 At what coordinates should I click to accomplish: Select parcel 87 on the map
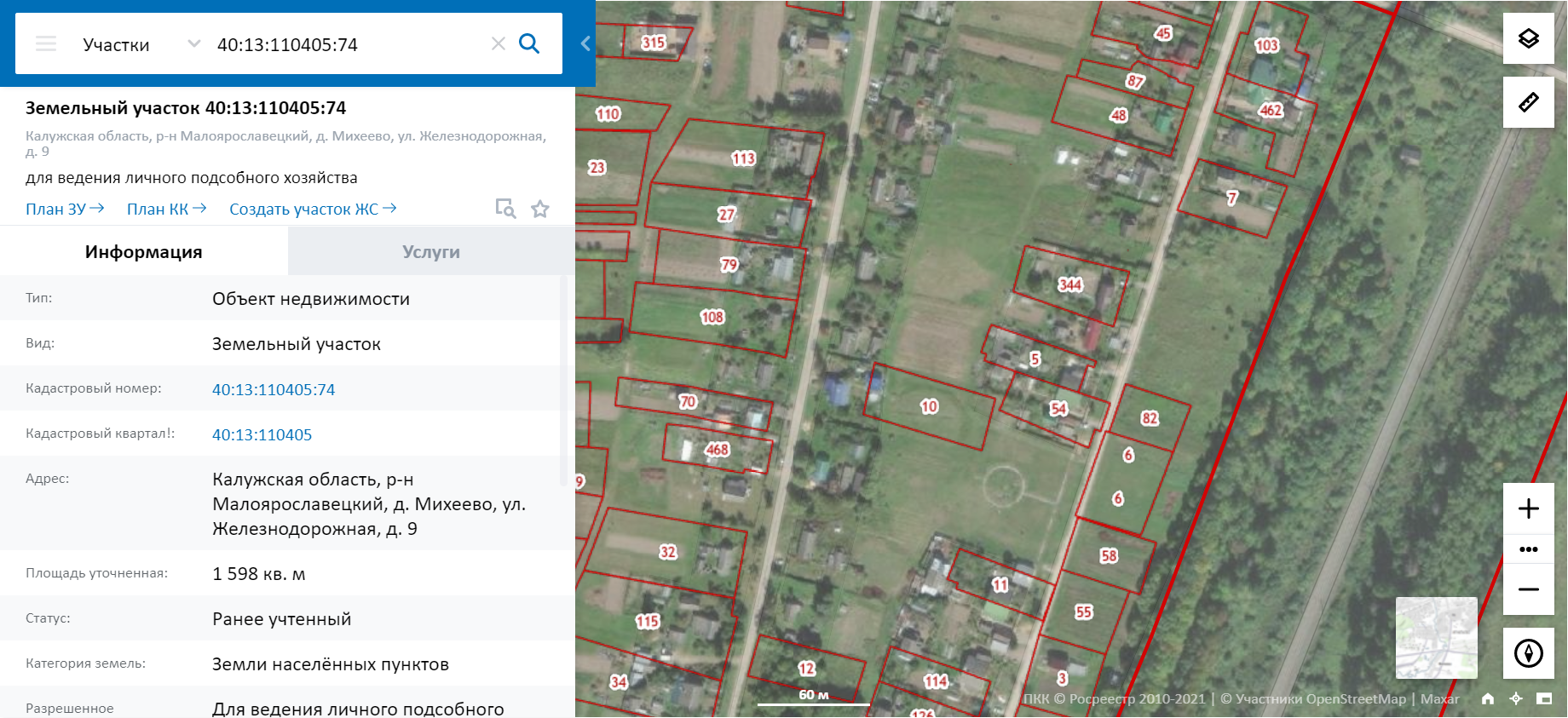(1135, 81)
